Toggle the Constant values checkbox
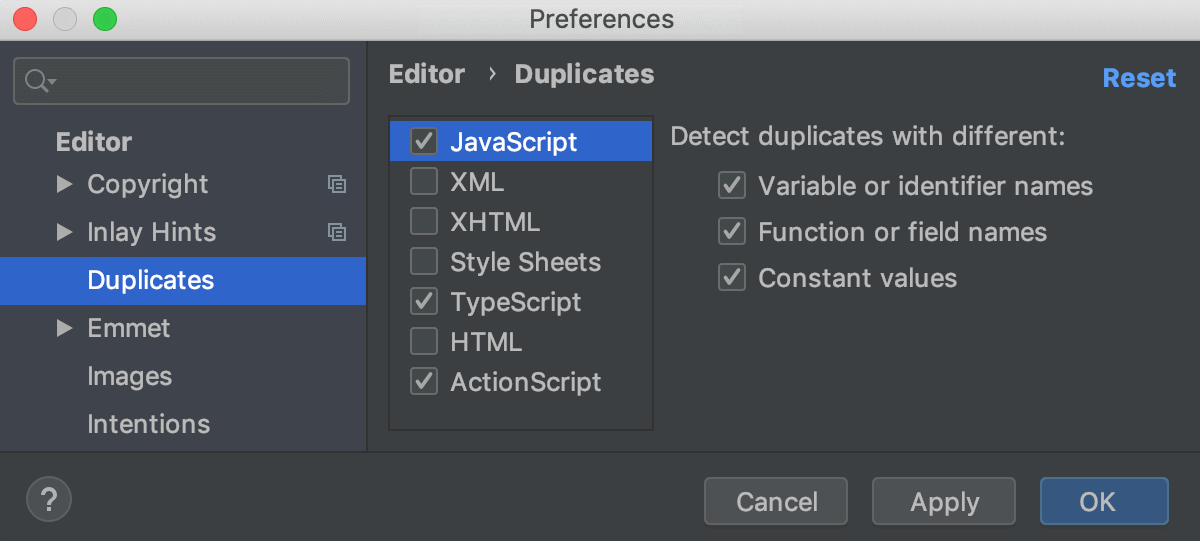1200x541 pixels. (x=732, y=278)
